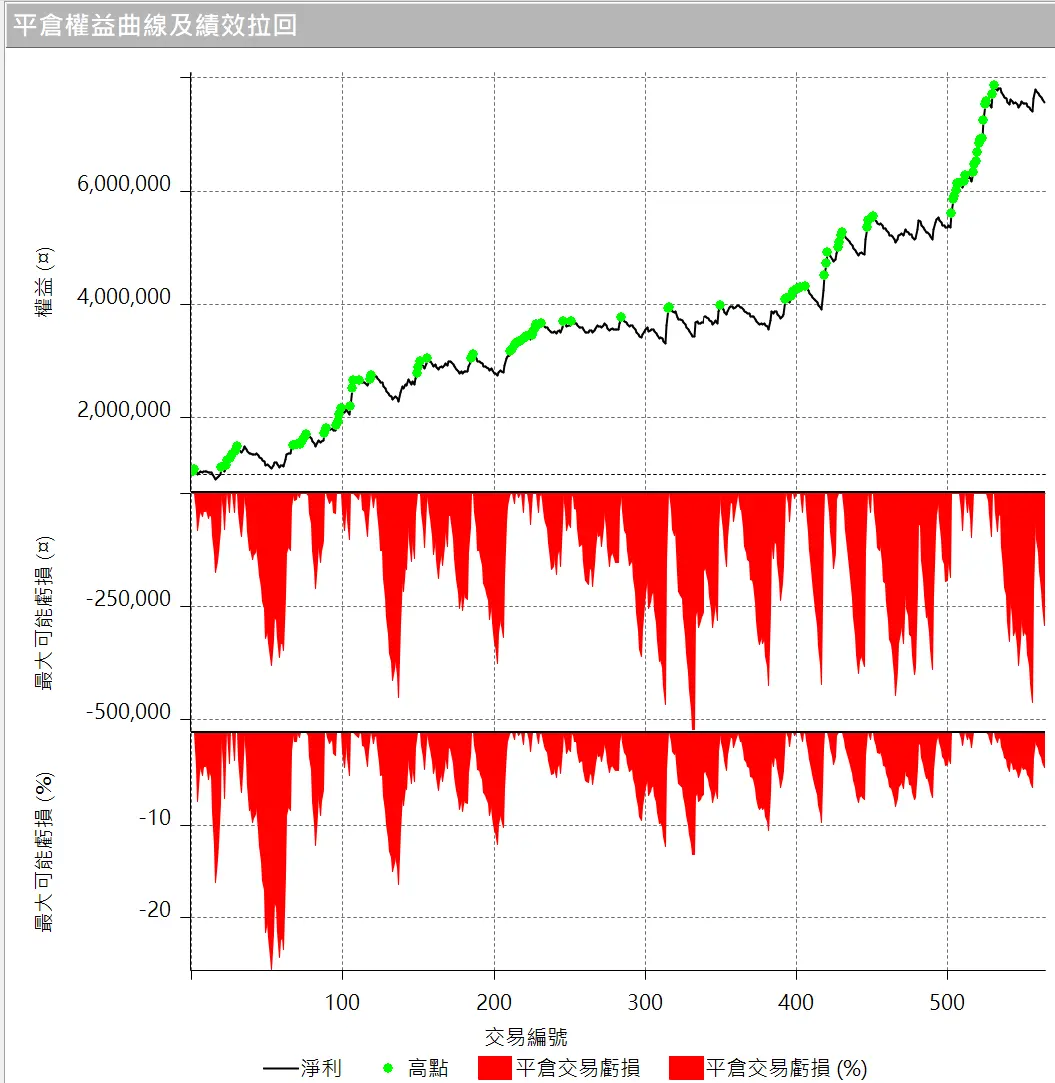Click the topmost green high point on equity curve
Image resolution: width=1055 pixels, height=1083 pixels.
click(994, 86)
